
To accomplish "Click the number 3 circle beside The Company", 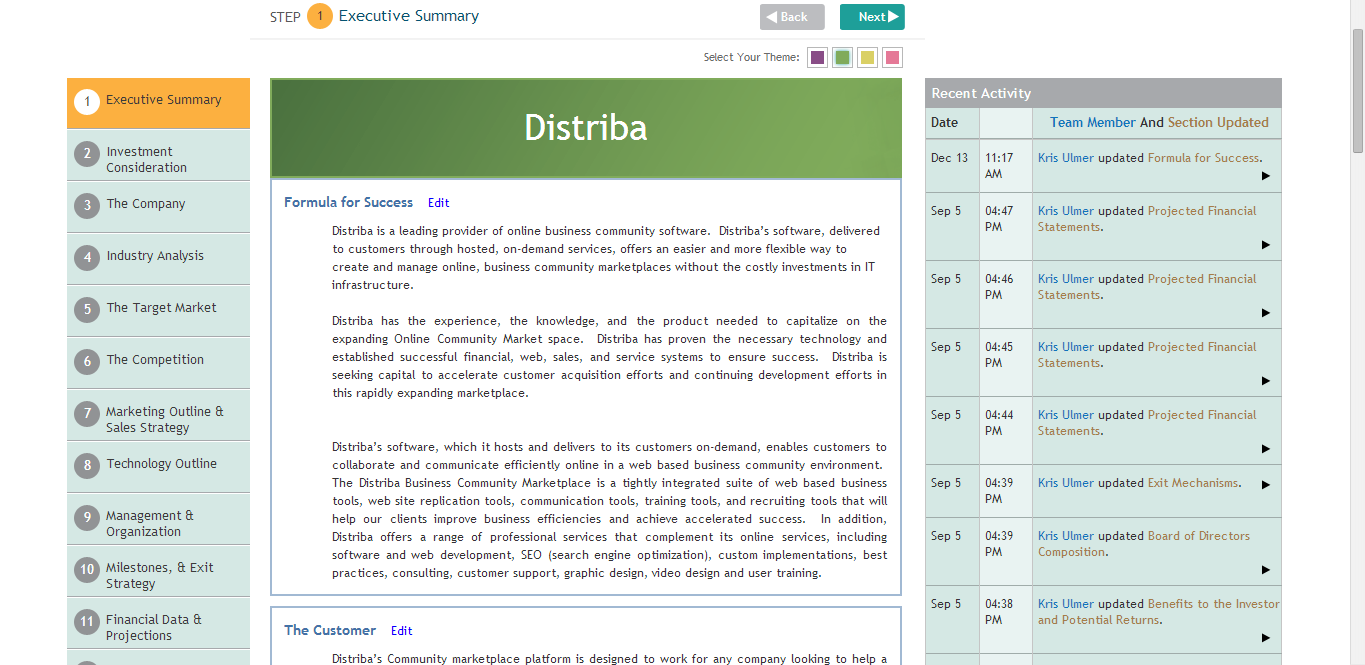I will 87,206.
